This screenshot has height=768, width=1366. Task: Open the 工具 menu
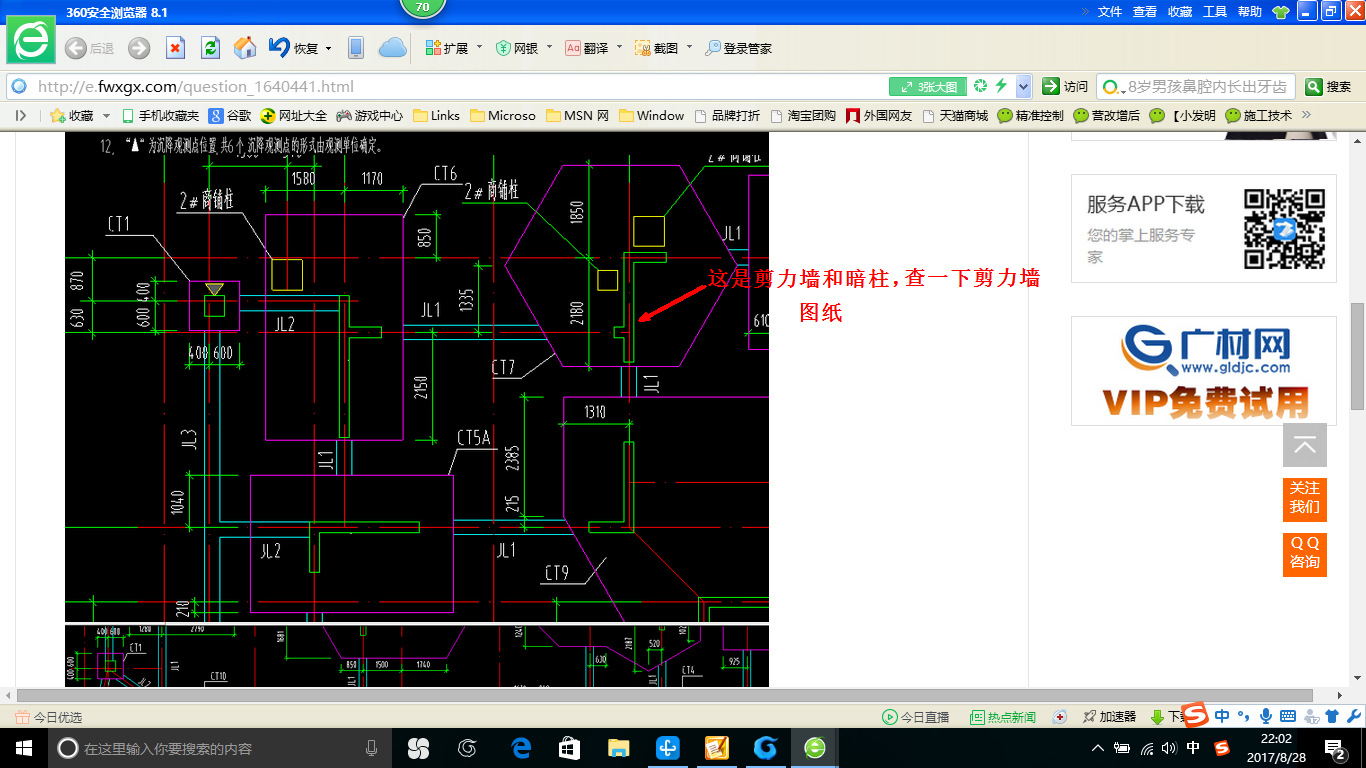click(1215, 12)
